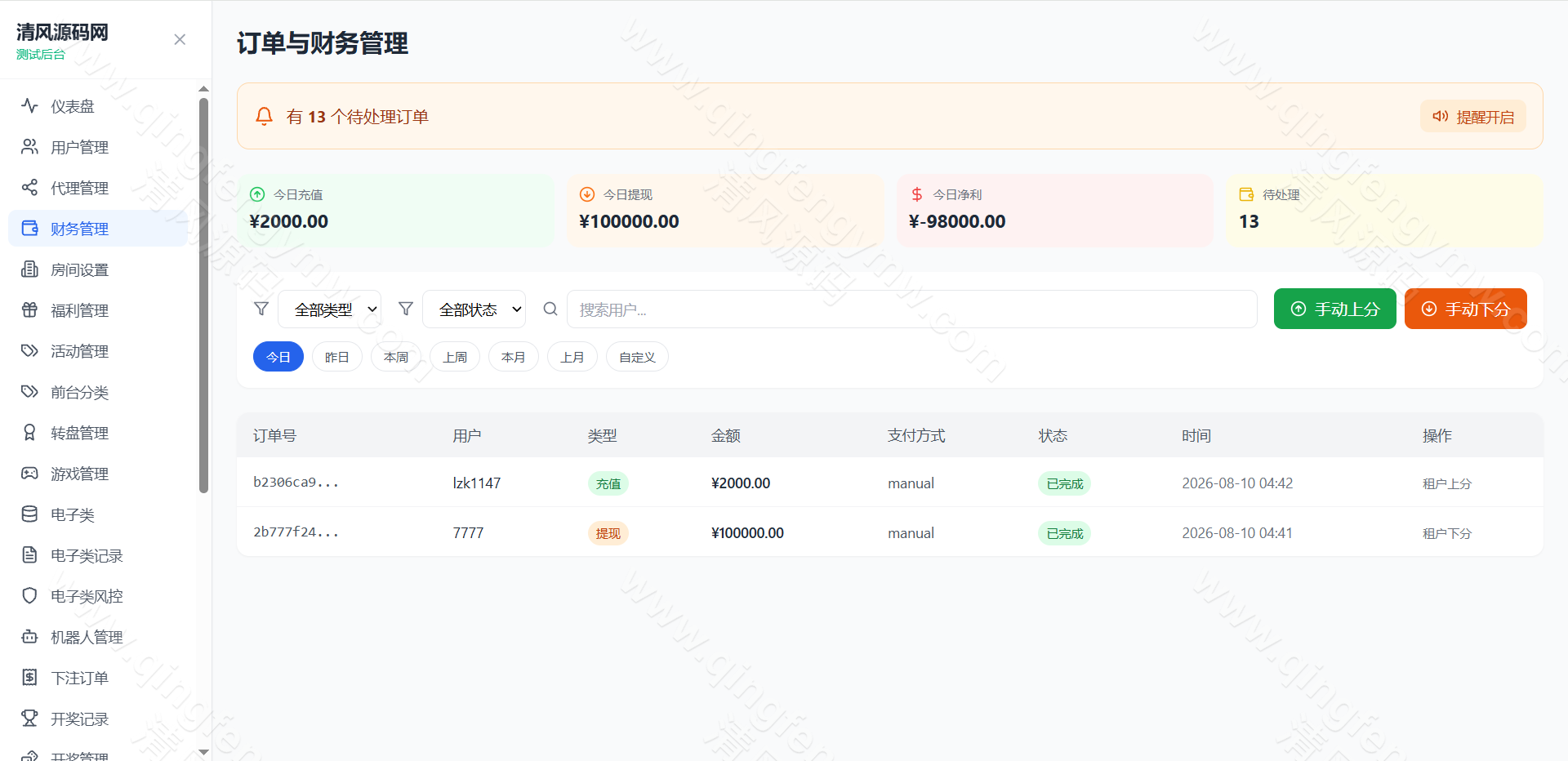Click the 开奖记录 trophy icon

point(29,718)
